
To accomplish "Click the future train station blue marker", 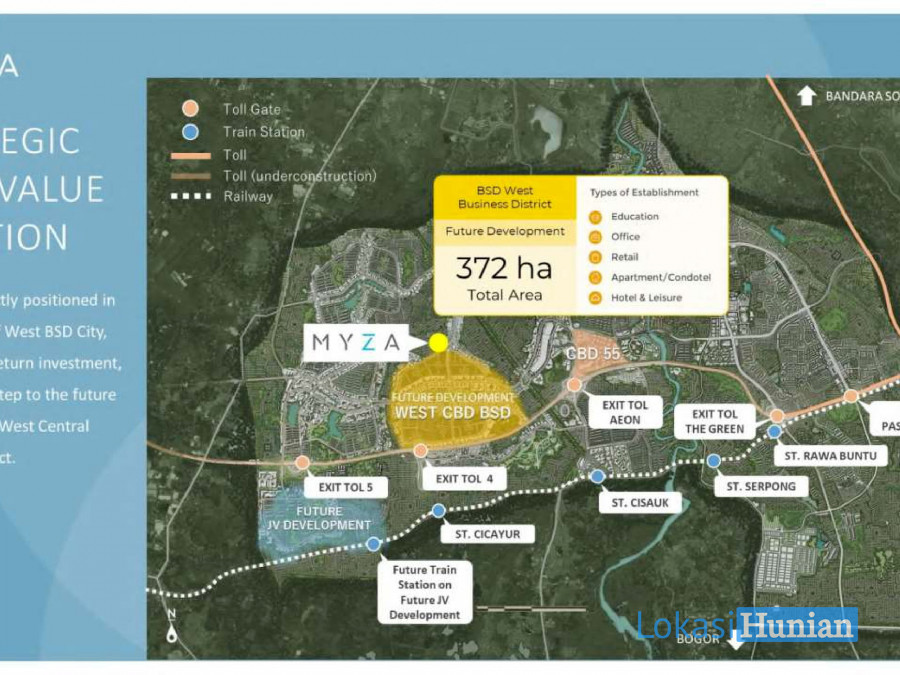I will point(373,544).
